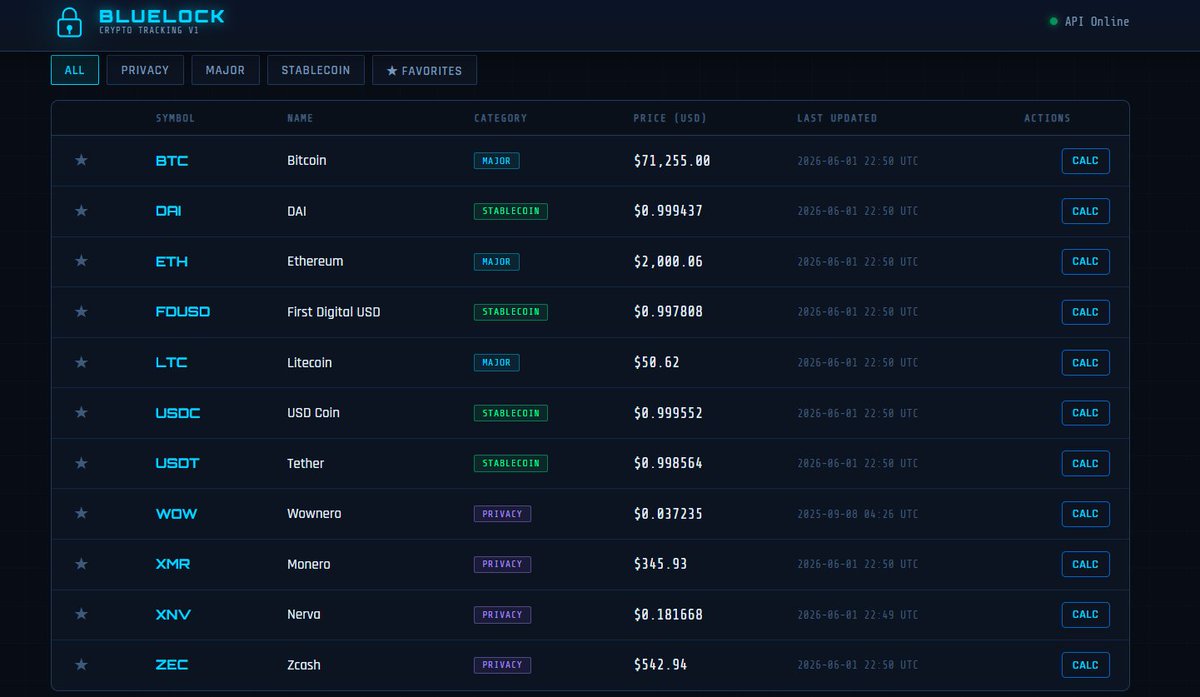Switch to the PRIVACY filter tab
This screenshot has width=1200, height=697.
click(x=145, y=70)
